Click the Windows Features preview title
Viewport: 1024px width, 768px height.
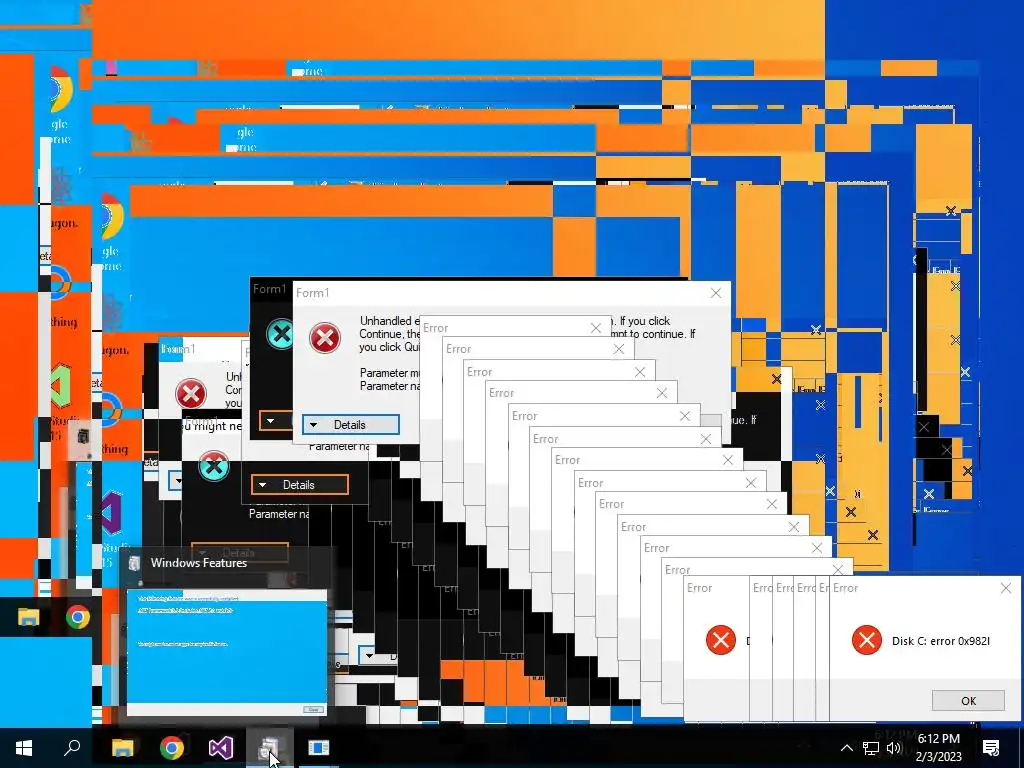(x=199, y=563)
